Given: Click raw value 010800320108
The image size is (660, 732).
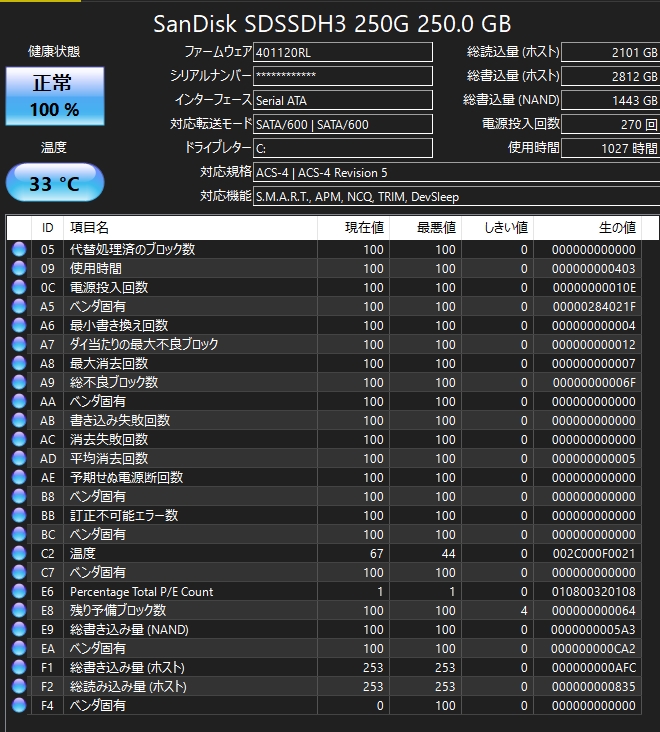Looking at the screenshot, I should pos(594,591).
